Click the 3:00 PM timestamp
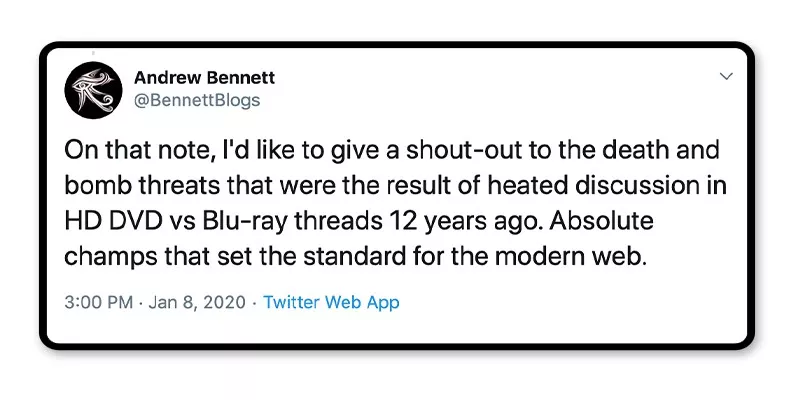The height and width of the screenshot is (400, 800). point(95,302)
